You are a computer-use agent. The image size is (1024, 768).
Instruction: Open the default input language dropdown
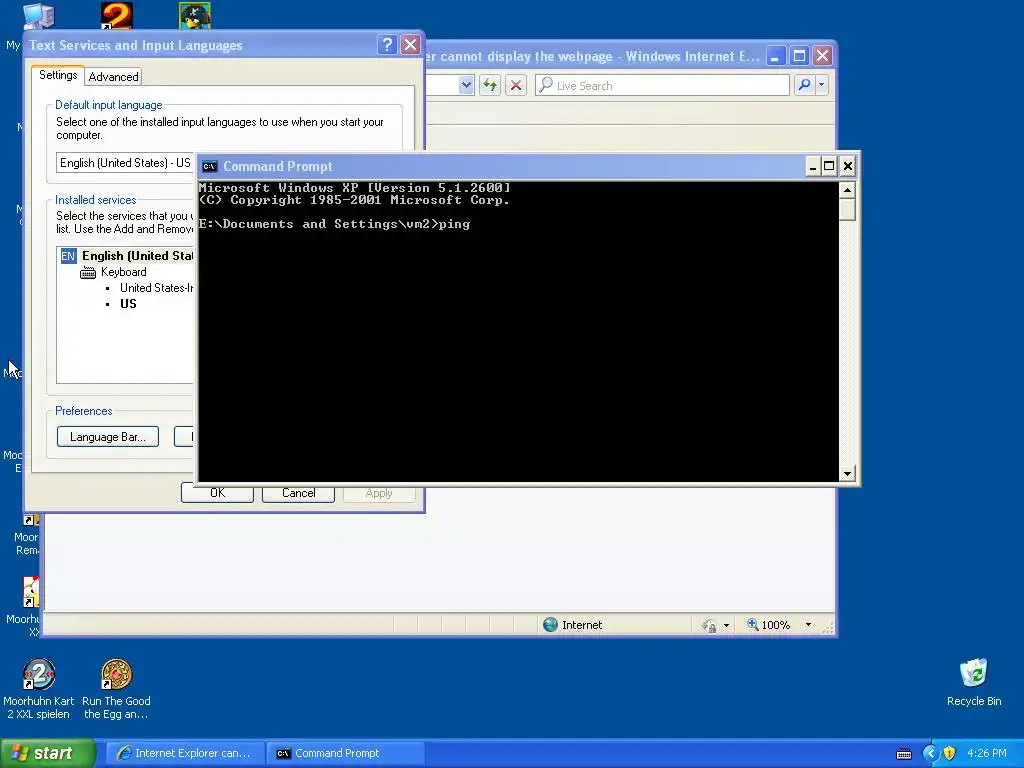point(125,163)
